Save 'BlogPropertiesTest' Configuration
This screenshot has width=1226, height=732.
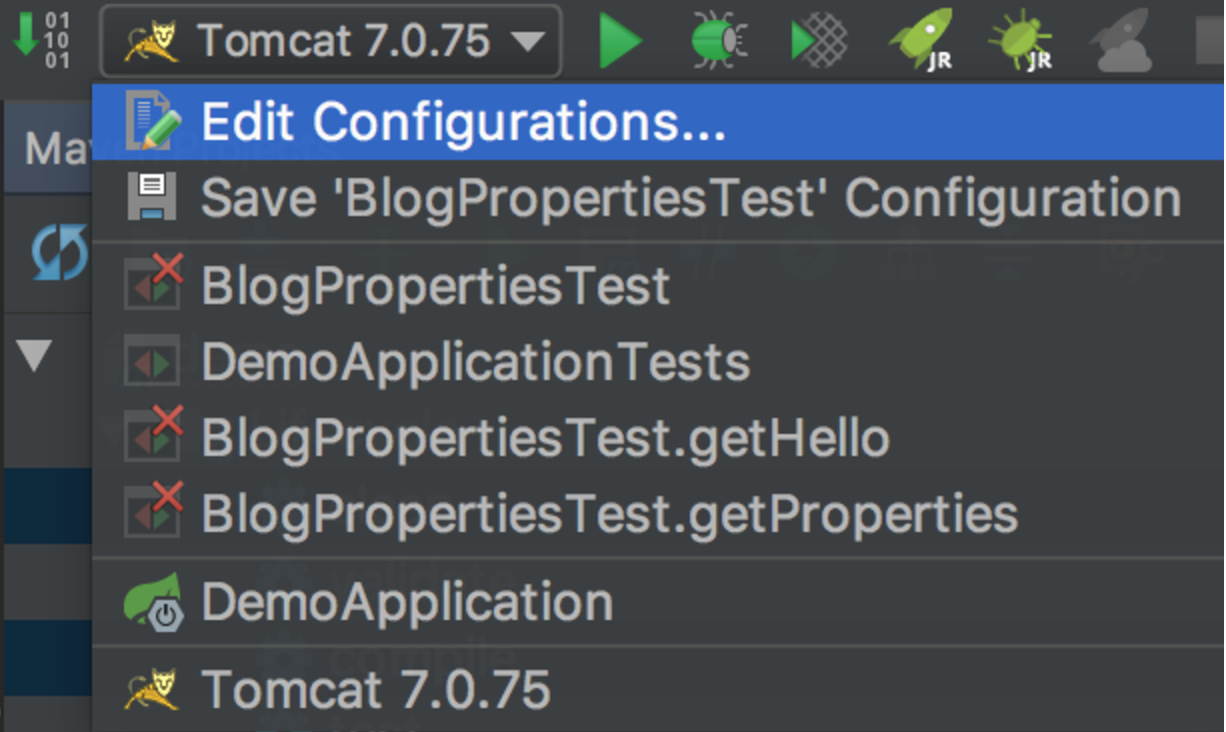(690, 198)
